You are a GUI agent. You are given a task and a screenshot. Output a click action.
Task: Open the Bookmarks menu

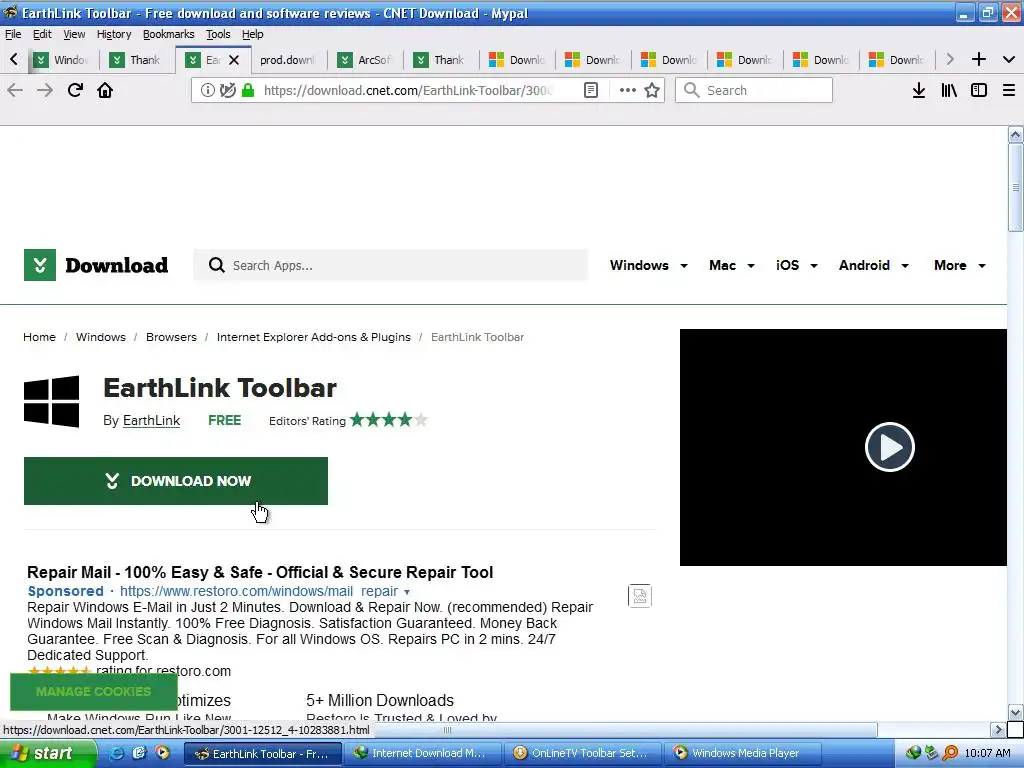coord(168,34)
